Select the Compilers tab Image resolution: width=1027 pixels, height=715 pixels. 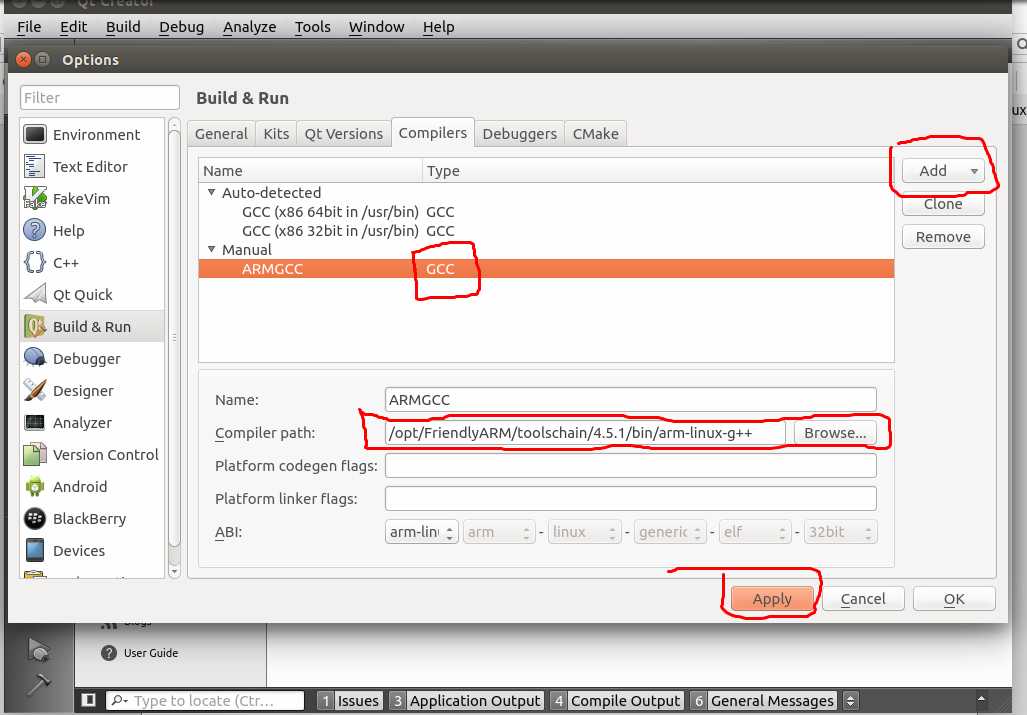click(x=432, y=132)
